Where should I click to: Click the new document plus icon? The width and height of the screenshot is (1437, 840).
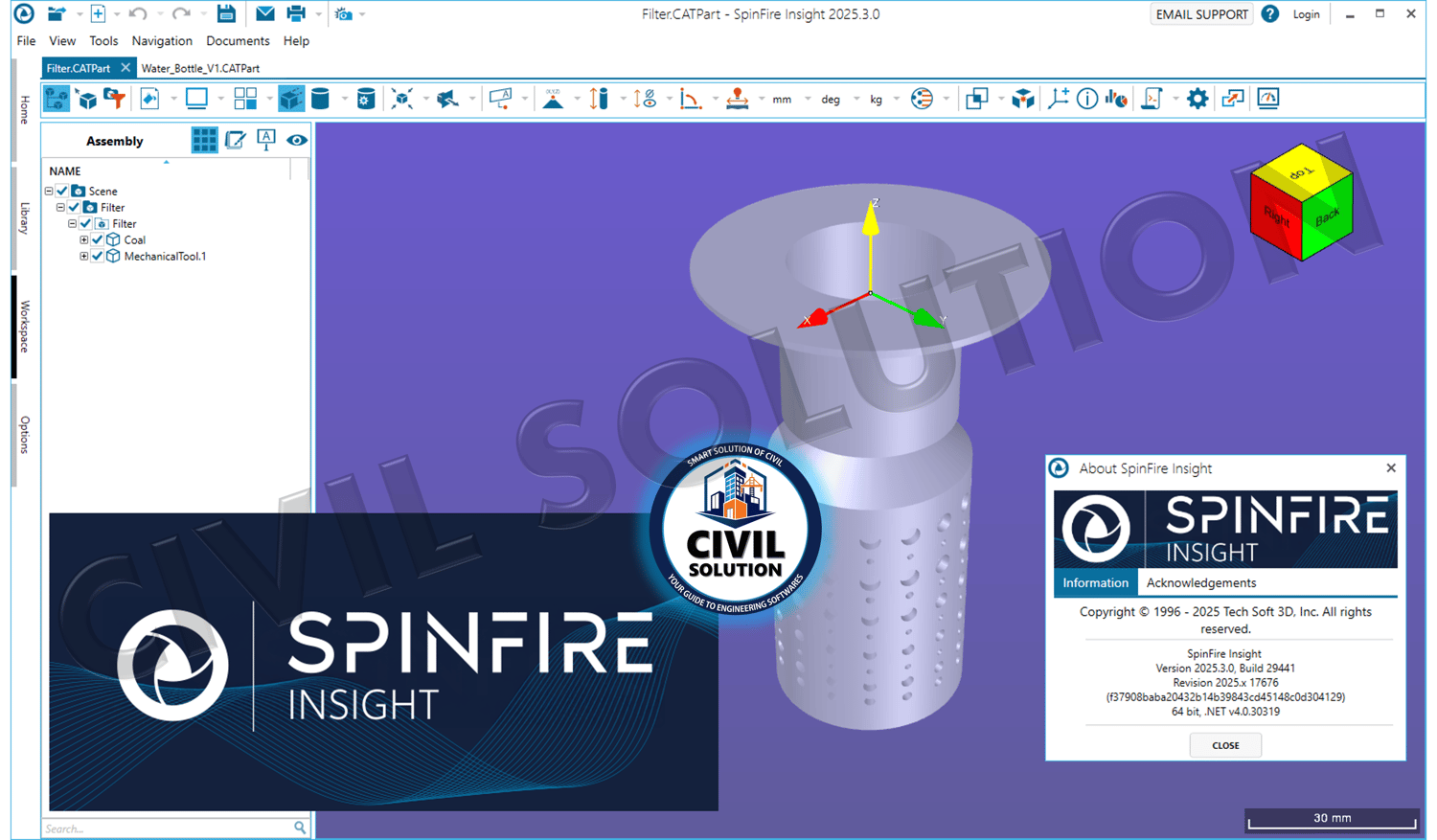[98, 14]
